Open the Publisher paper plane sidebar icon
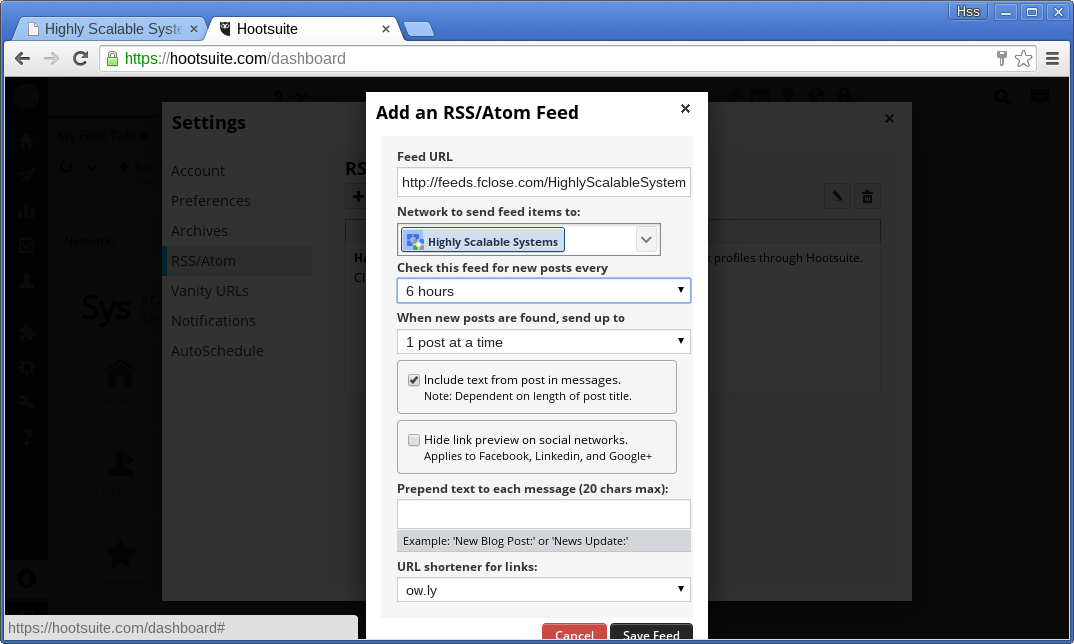This screenshot has height=644, width=1074. click(x=27, y=175)
